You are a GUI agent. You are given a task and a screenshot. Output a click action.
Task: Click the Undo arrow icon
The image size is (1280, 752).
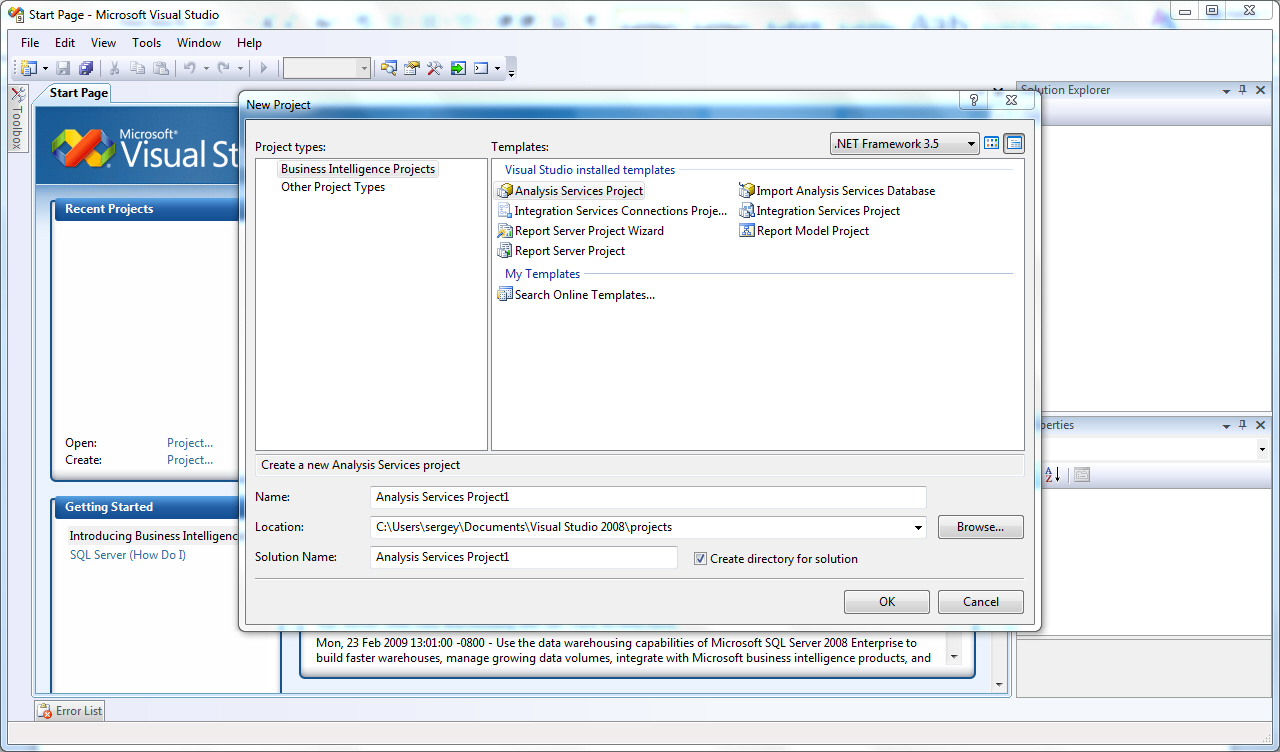190,68
